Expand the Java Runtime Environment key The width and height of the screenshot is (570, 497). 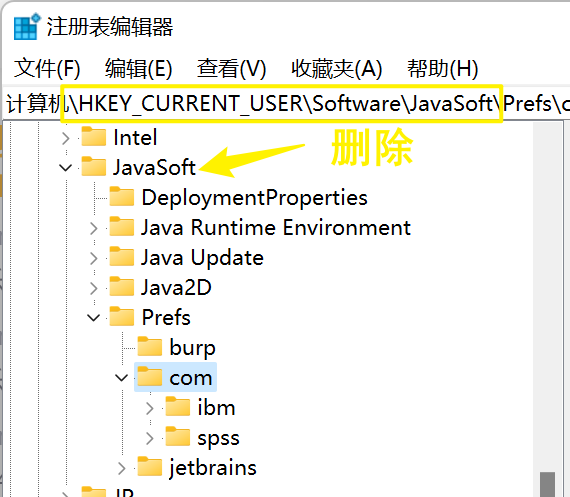pyautogui.click(x=94, y=228)
